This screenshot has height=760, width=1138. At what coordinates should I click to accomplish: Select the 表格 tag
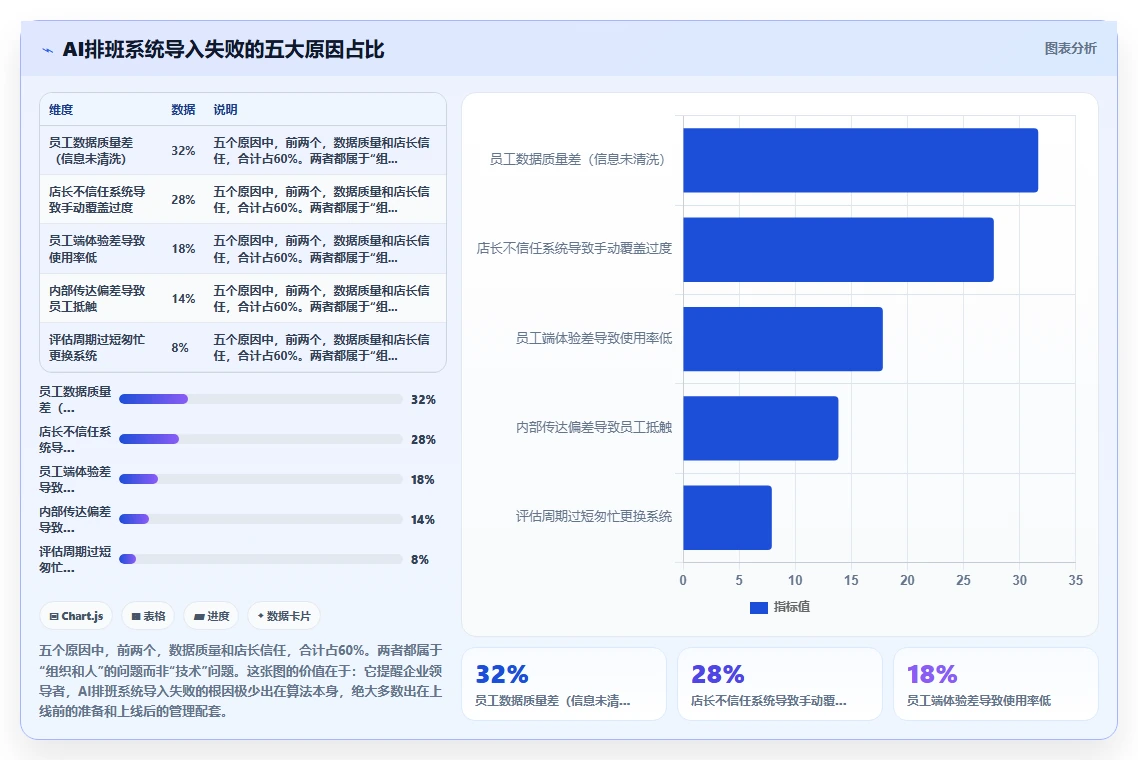tap(148, 616)
